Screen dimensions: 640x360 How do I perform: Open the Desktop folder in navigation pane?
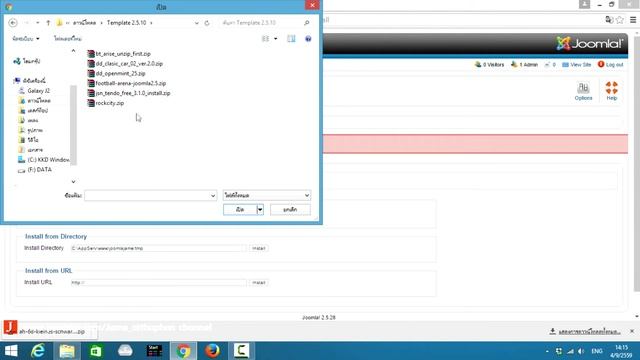pos(33,110)
